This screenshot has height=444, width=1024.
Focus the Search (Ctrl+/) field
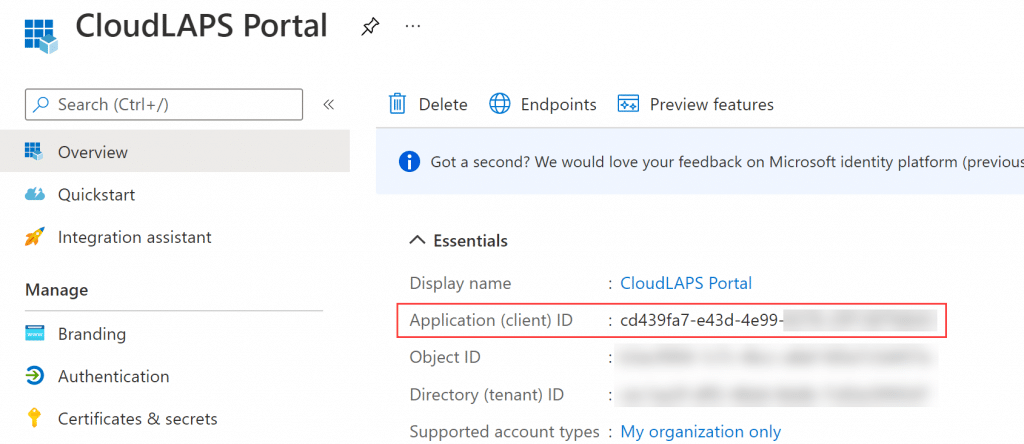pos(164,104)
